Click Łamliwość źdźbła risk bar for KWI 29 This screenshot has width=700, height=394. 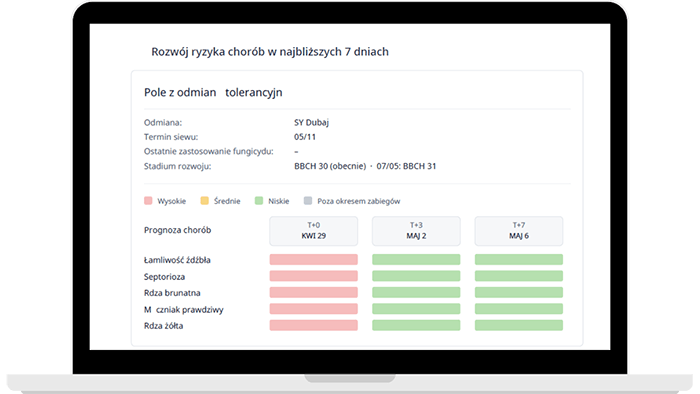click(x=313, y=260)
